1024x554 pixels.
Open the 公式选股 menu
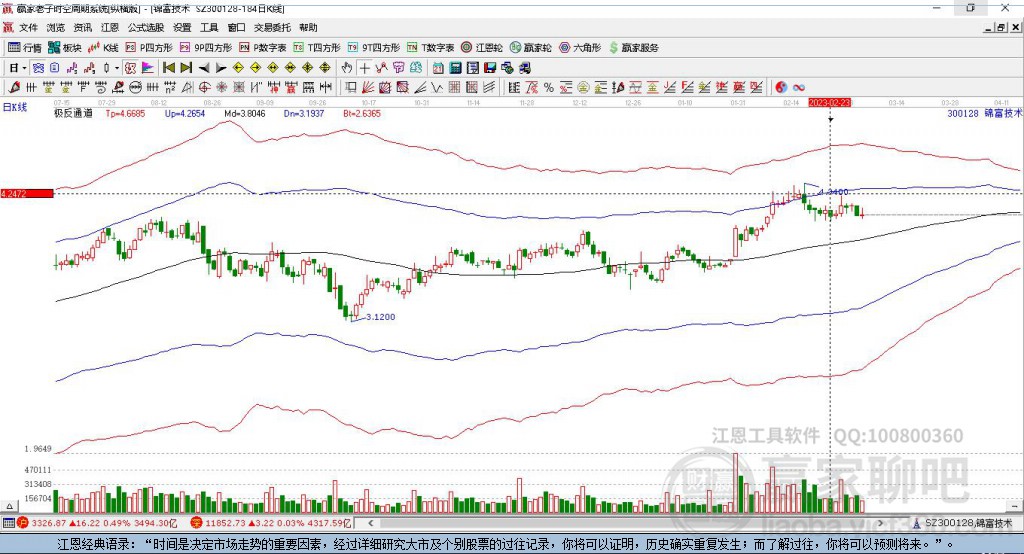pos(146,27)
